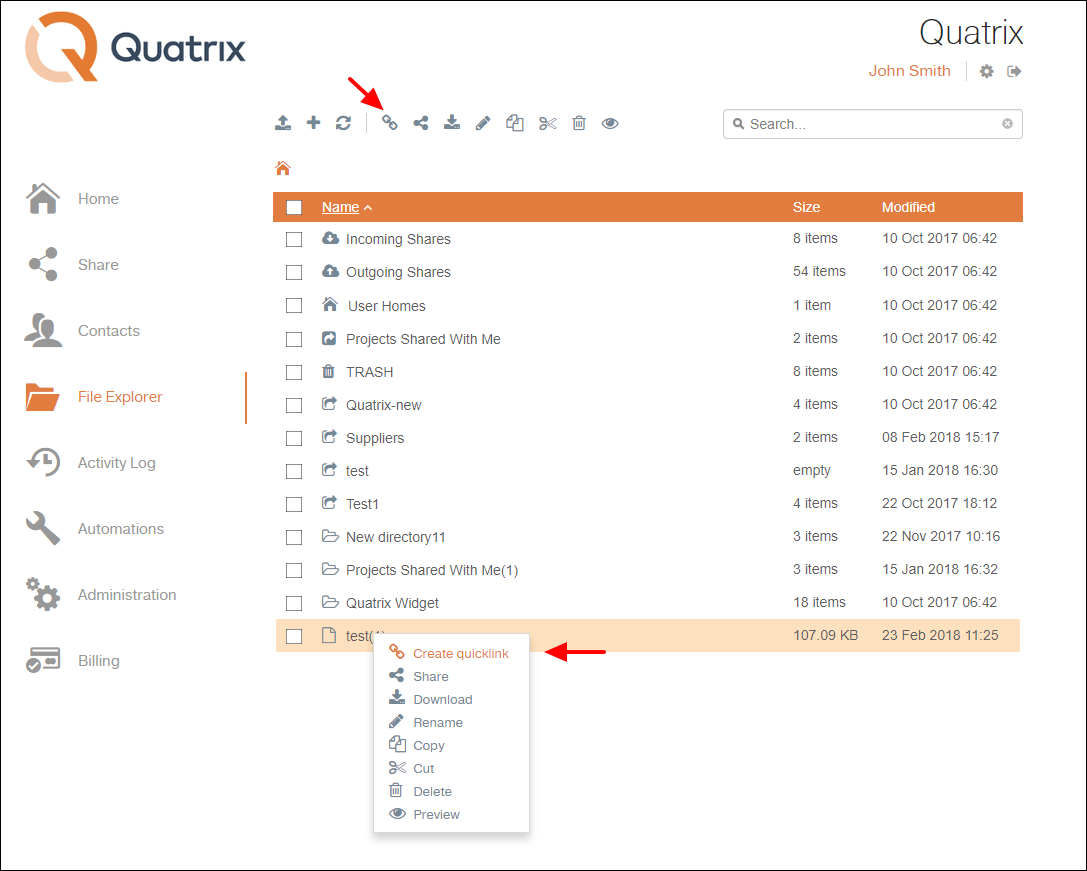
Task: Click the 'empty' size cell of test
Action: [x=812, y=471]
